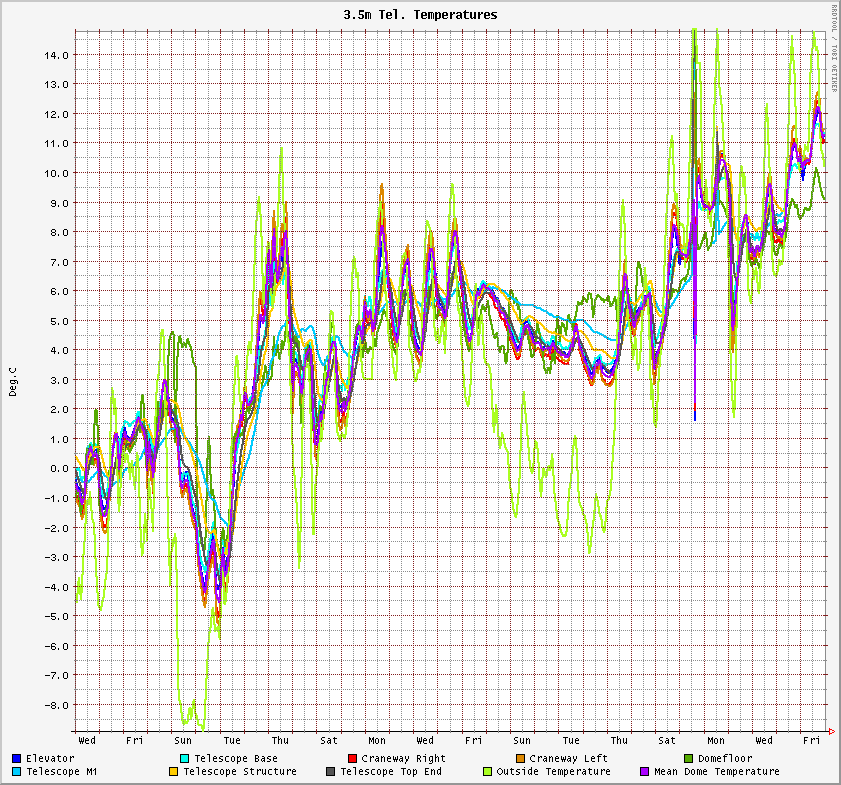Click the chart title '3.5m Tel. Temperatures'
The image size is (841, 785).
(x=420, y=15)
